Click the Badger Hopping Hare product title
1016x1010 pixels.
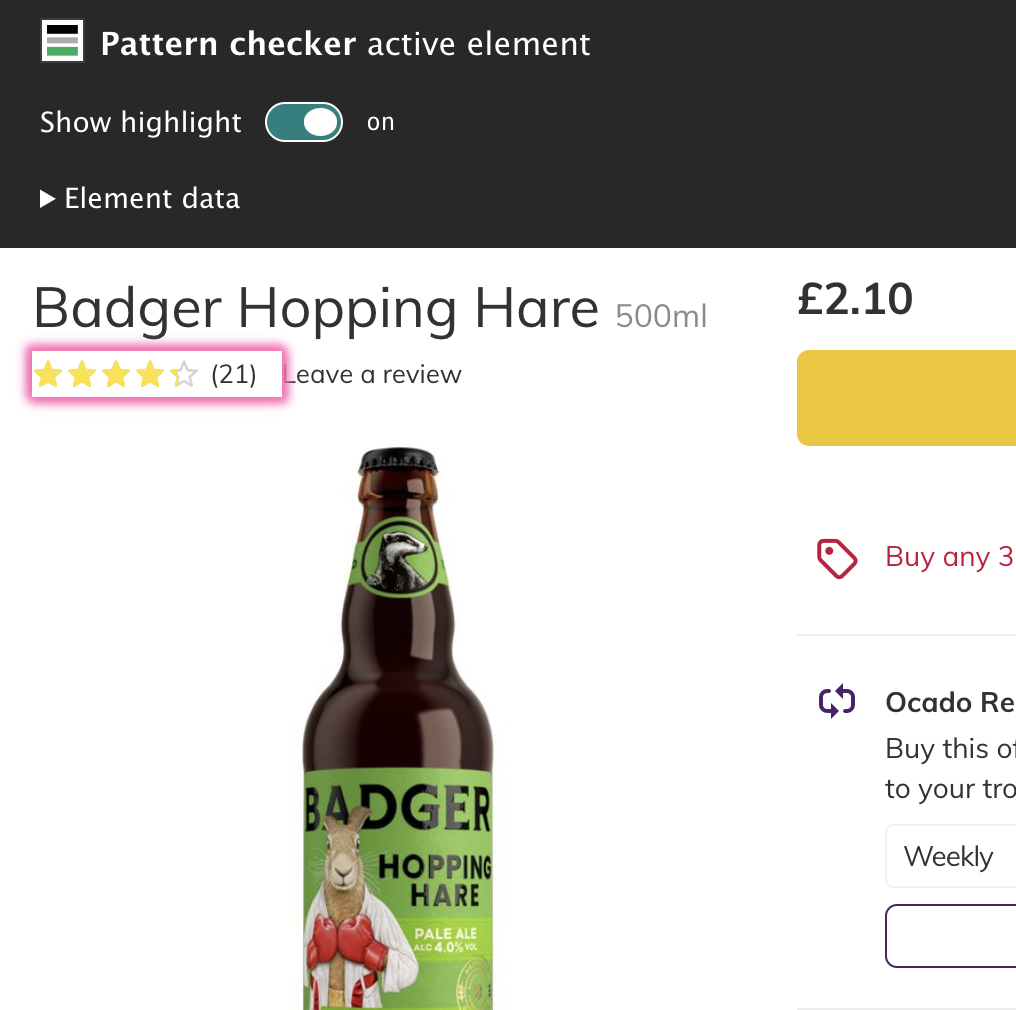[x=316, y=308]
